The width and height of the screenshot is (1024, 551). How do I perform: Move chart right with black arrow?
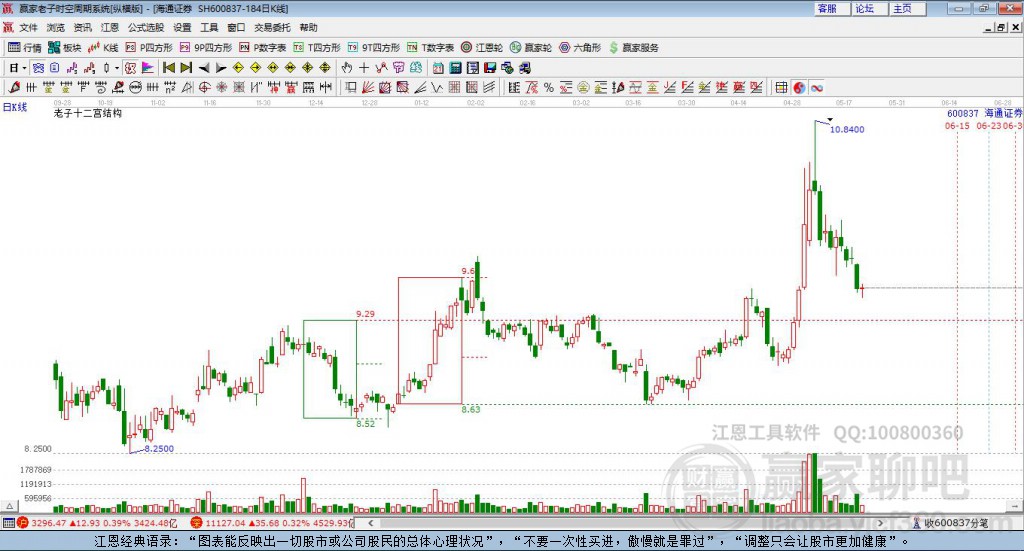(x=221, y=68)
